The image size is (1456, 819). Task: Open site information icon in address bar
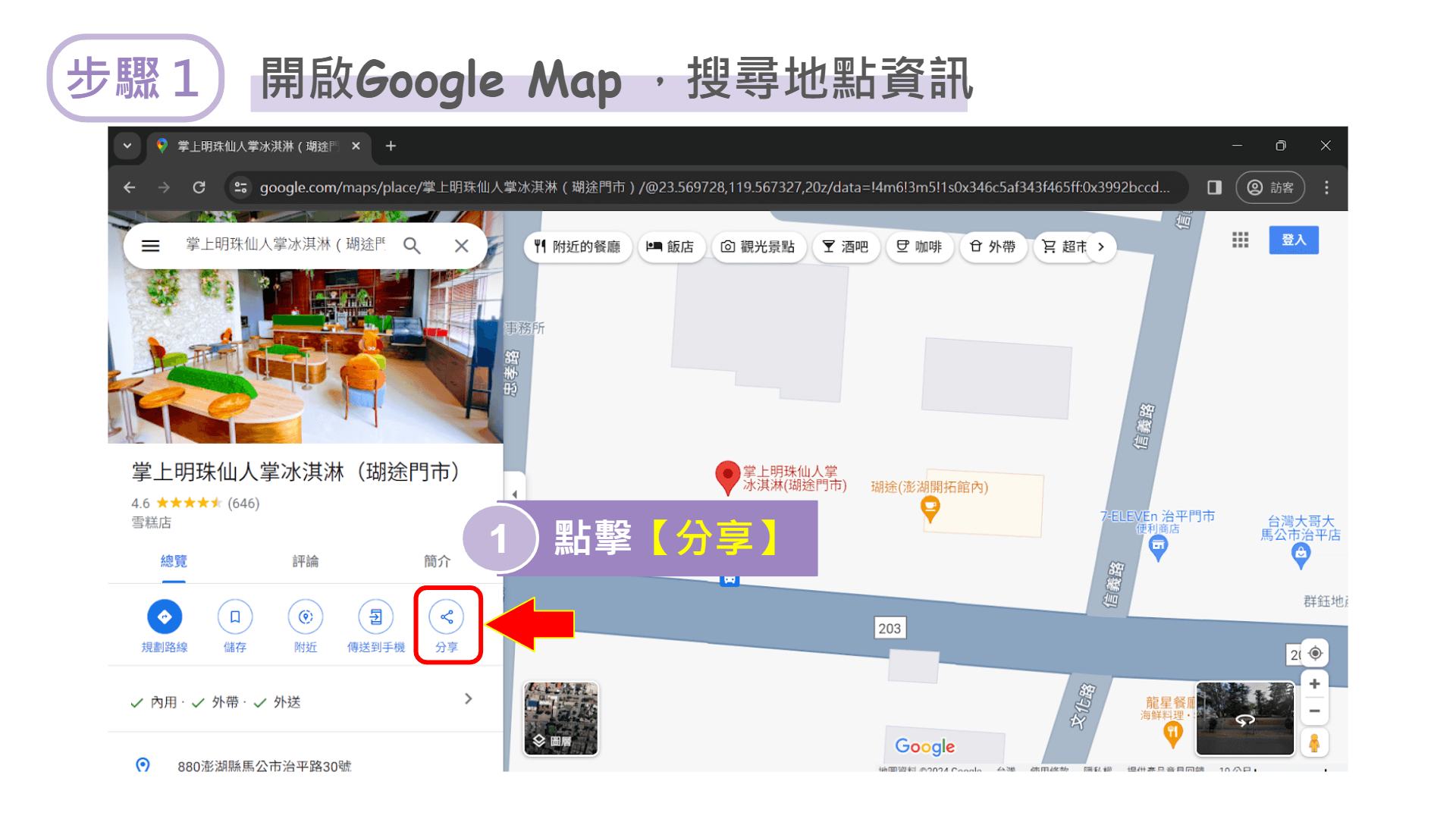(x=240, y=187)
